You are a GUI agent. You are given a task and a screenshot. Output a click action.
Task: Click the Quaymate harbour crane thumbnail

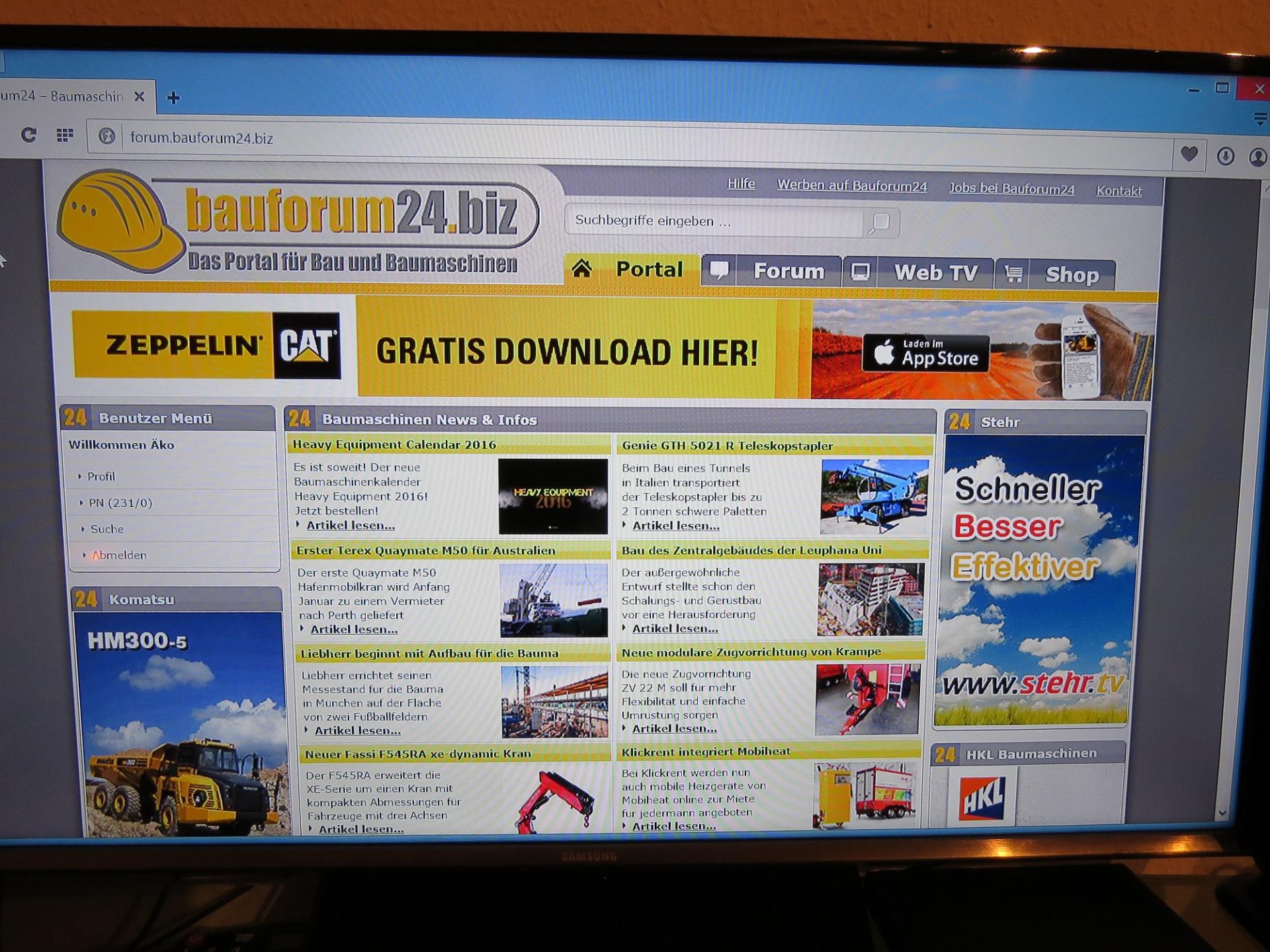[x=554, y=600]
